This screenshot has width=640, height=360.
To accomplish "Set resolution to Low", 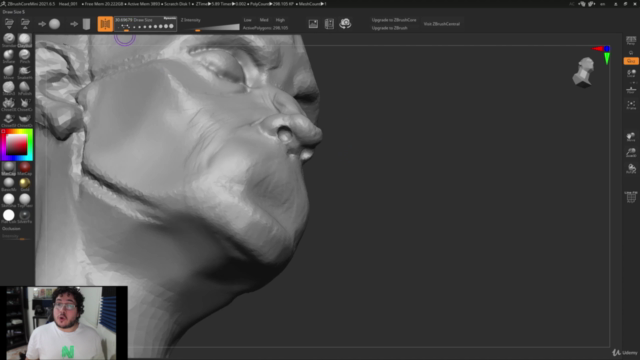I will (x=247, y=20).
